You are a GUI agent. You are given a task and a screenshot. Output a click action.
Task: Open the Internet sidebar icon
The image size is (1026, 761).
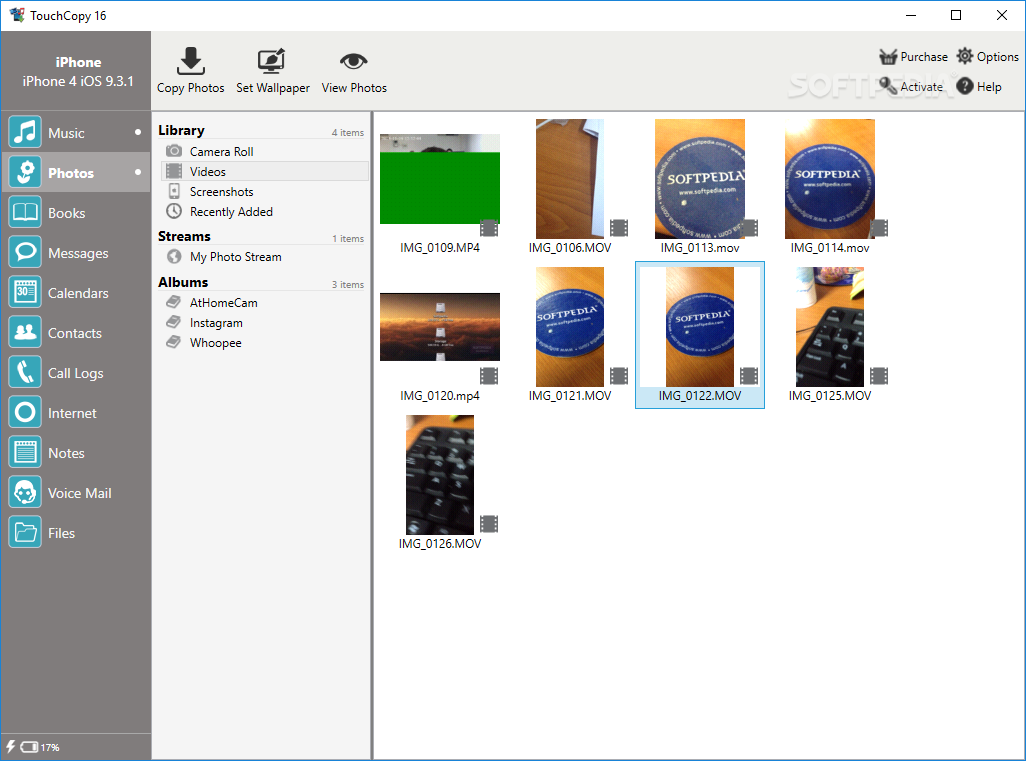pyautogui.click(x=25, y=412)
